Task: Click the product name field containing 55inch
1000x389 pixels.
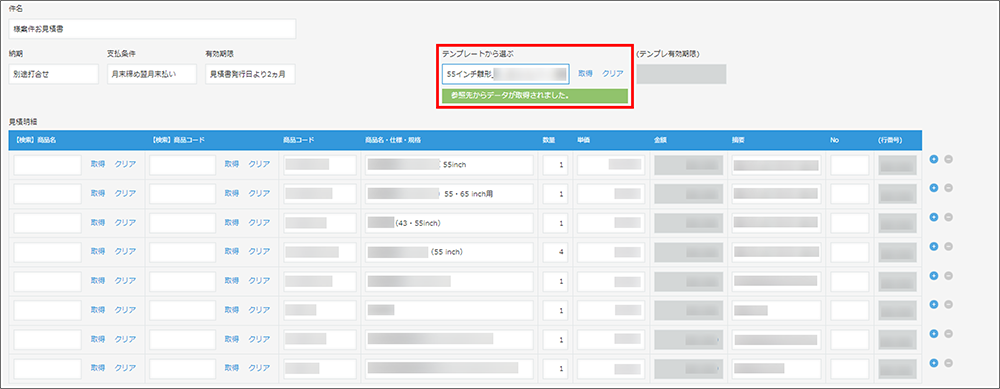Action: click(x=450, y=165)
